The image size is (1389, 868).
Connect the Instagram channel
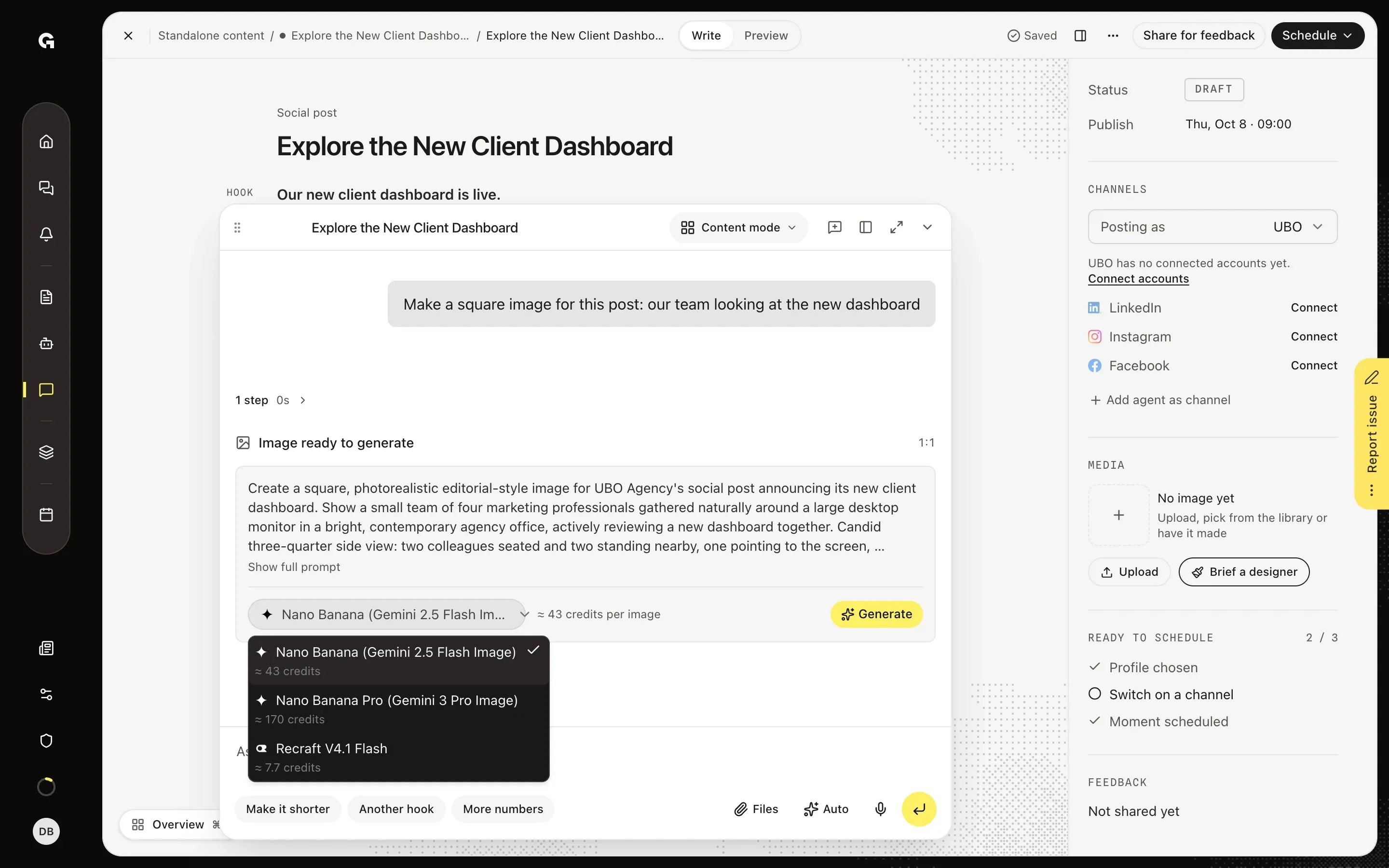[x=1314, y=337]
